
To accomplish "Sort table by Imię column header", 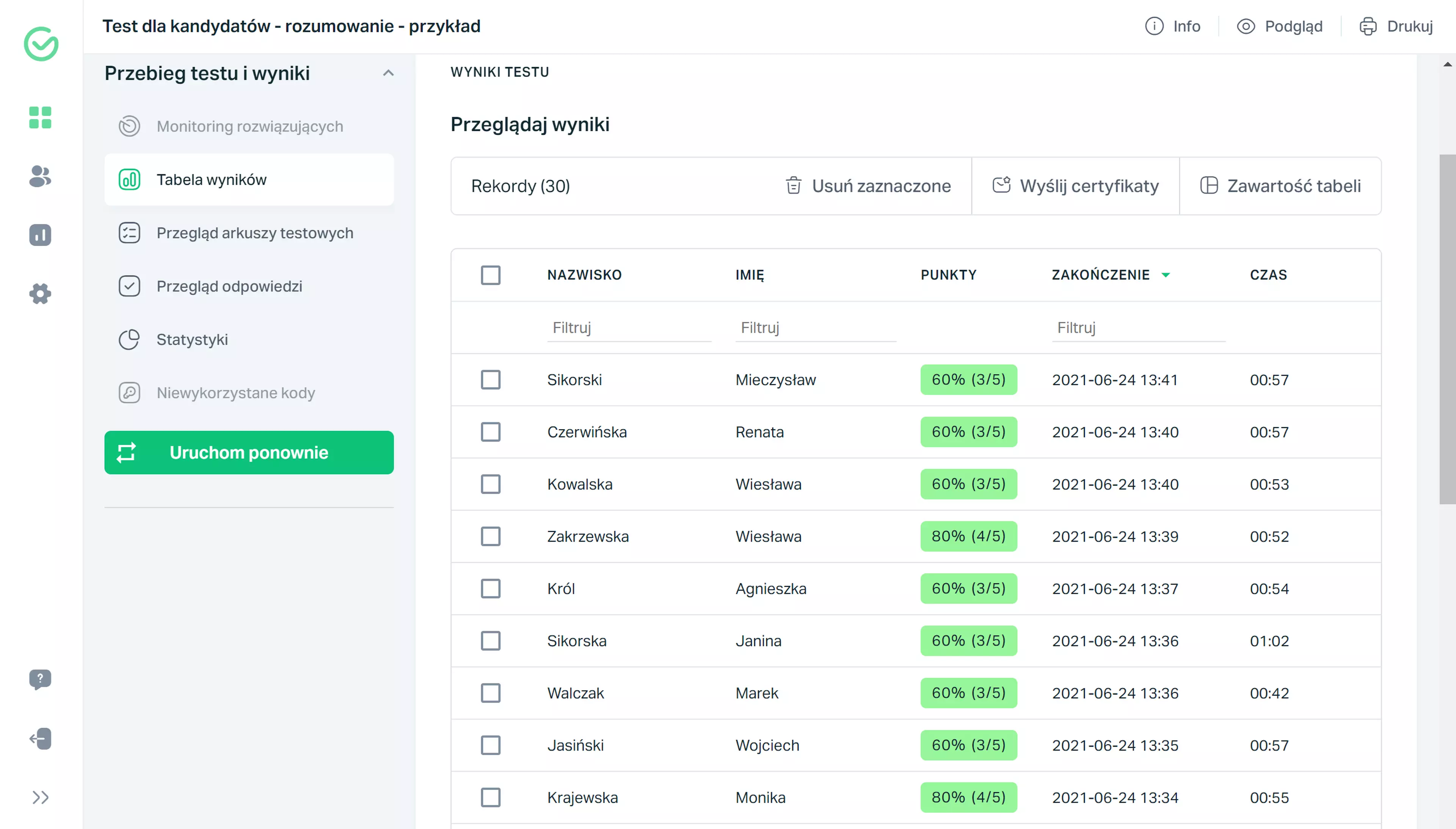I will (749, 275).
